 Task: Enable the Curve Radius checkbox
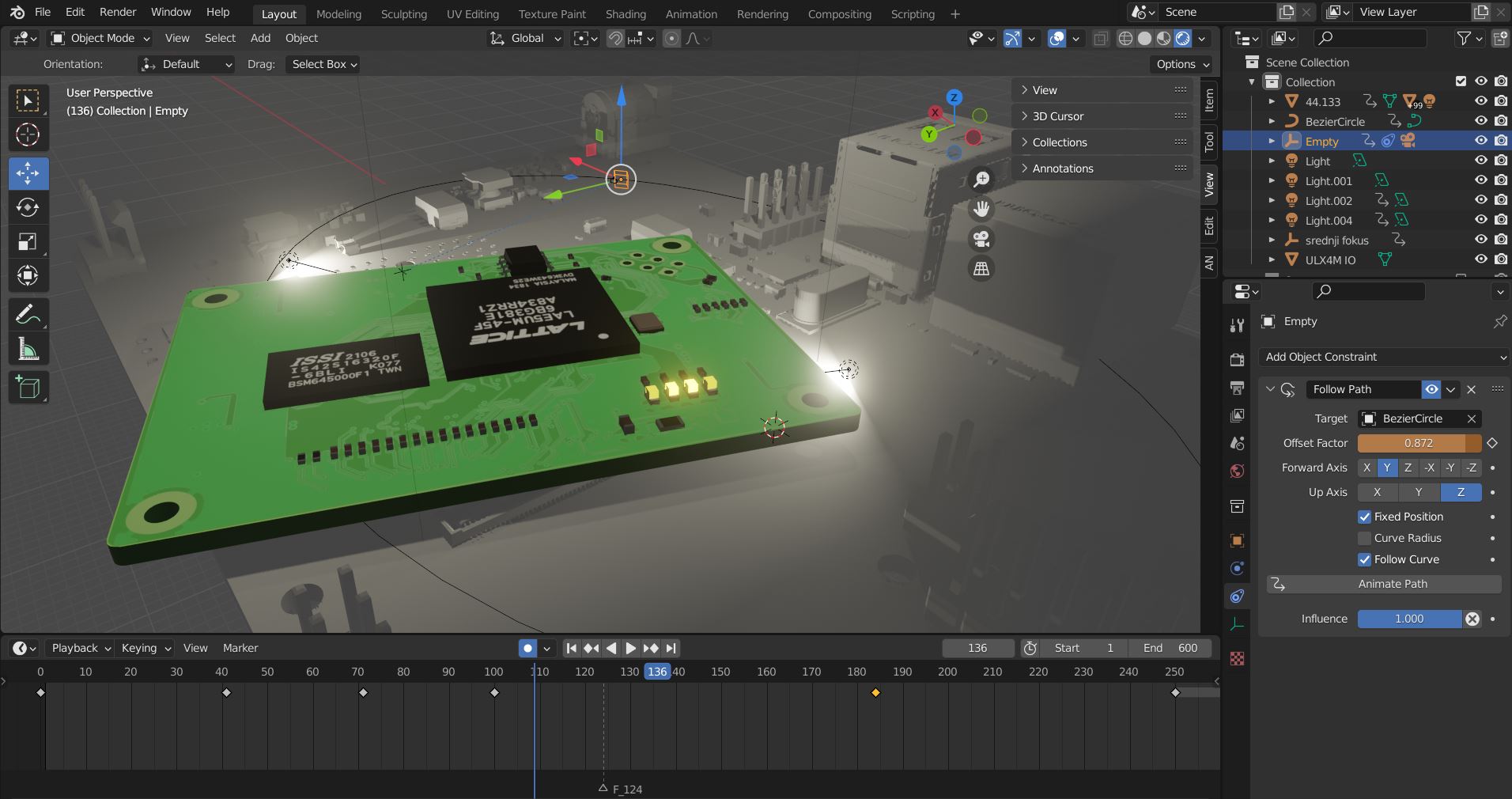click(1364, 538)
